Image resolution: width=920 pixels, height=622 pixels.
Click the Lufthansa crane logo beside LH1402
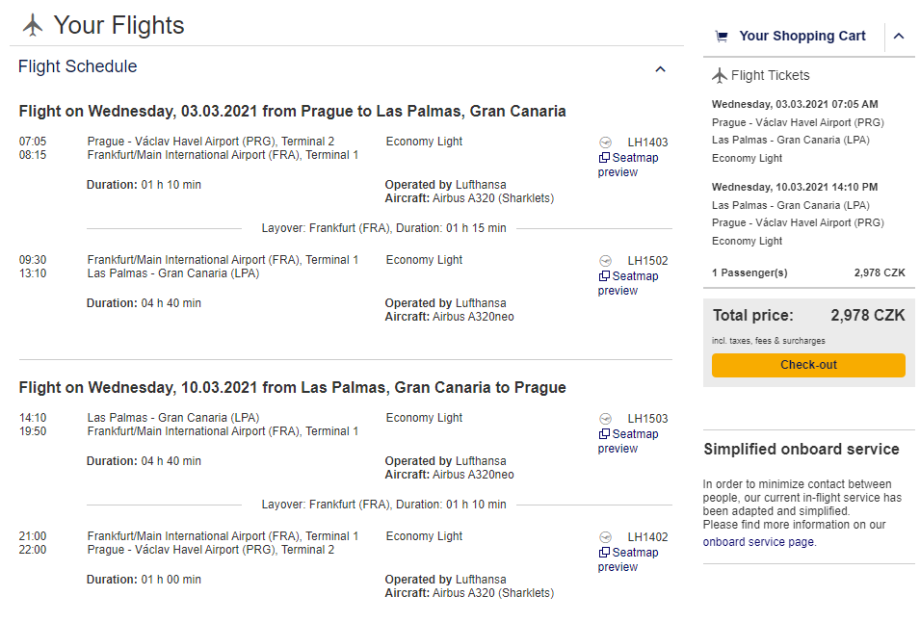[605, 537]
